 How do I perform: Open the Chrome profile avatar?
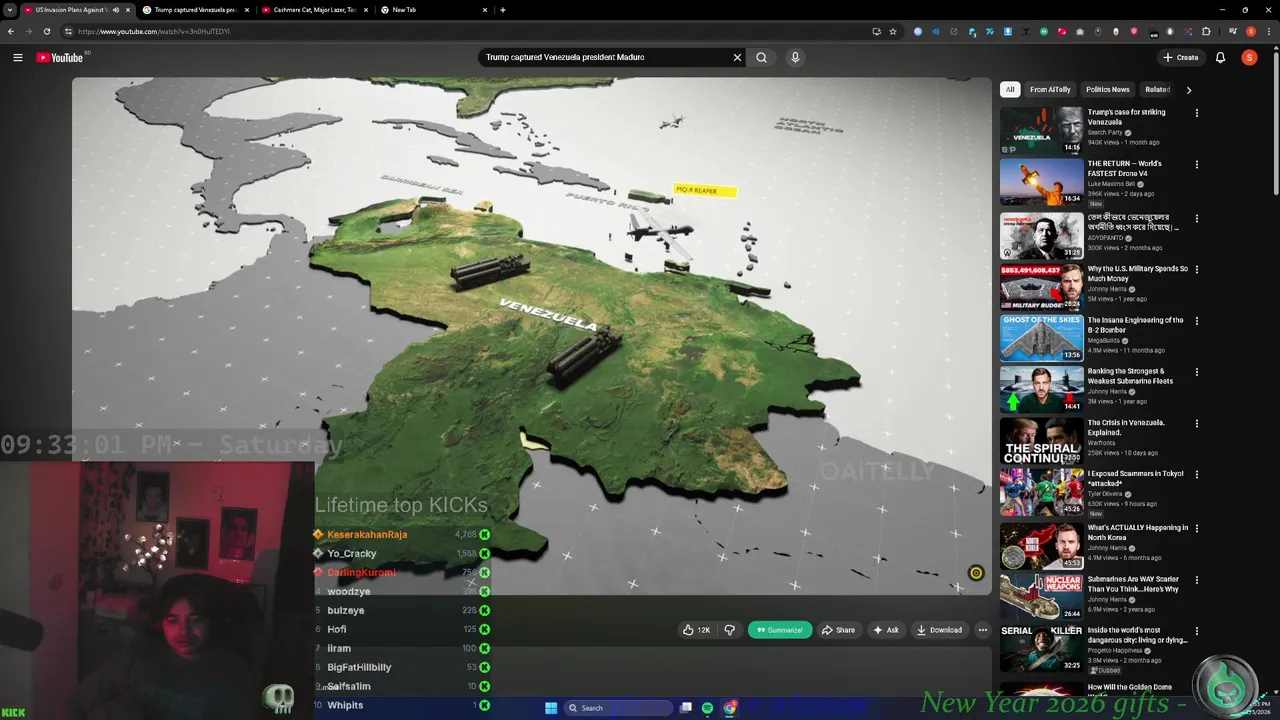(1251, 31)
